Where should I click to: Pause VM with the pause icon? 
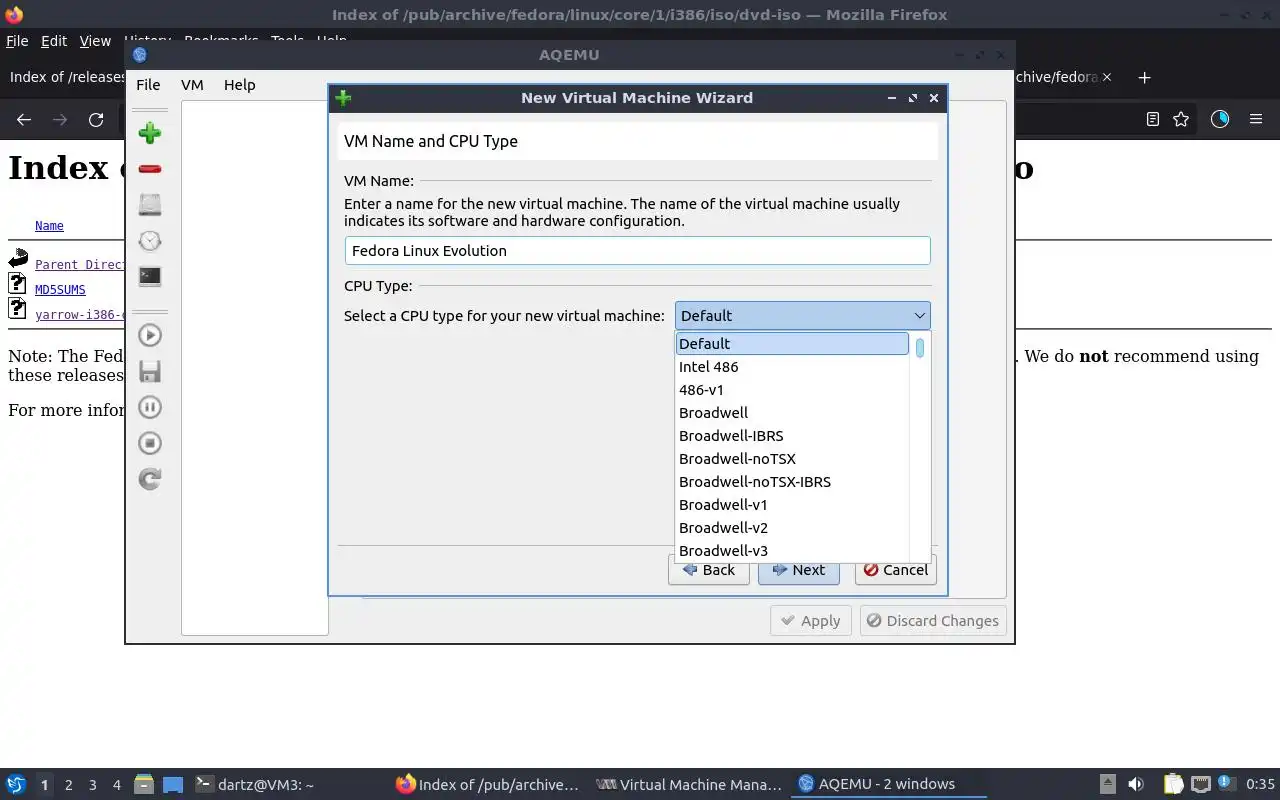click(150, 407)
